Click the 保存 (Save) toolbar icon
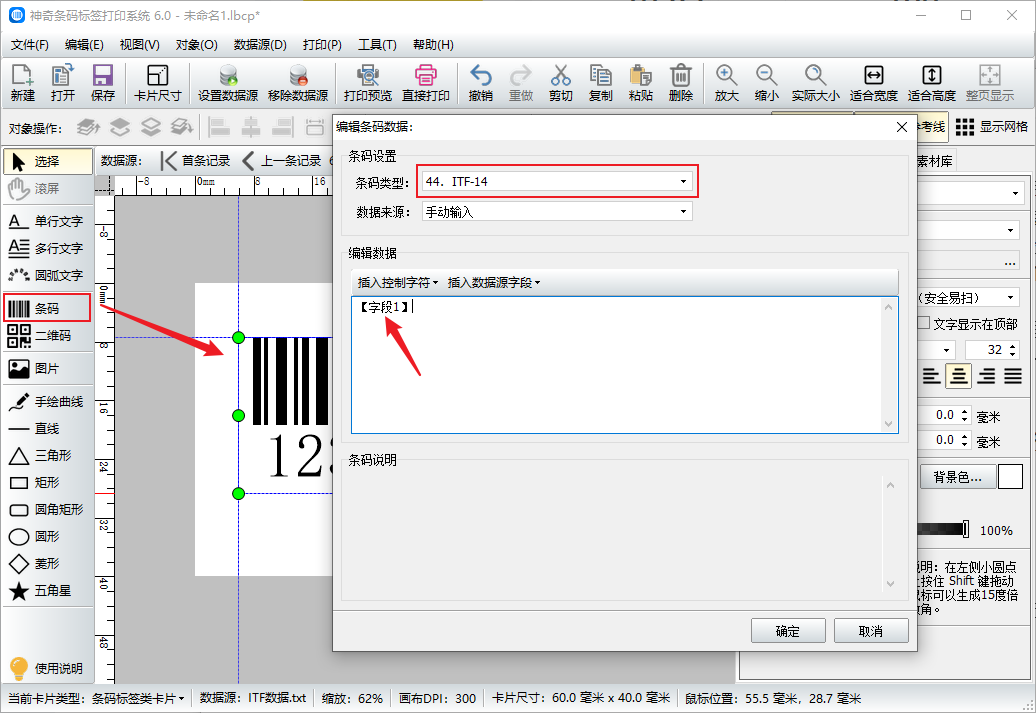Screen dimensions: 1036x713 point(102,83)
